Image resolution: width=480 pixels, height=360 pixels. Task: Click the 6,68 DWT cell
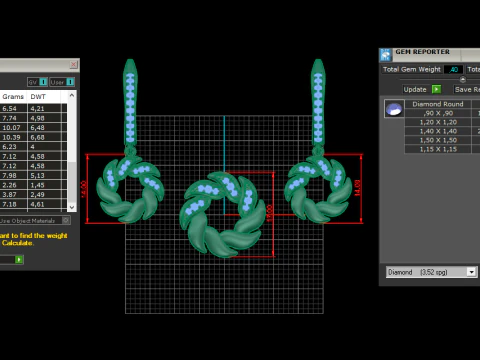tap(44, 137)
